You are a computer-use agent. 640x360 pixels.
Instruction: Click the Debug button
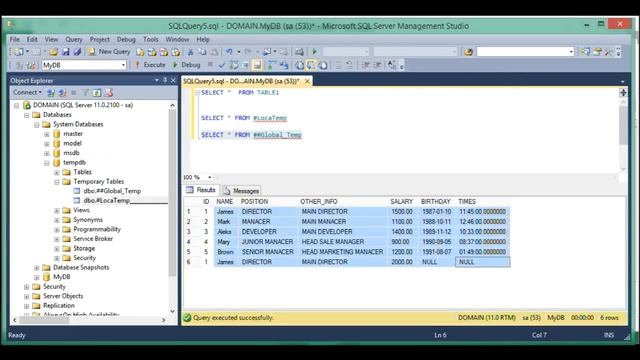pos(186,65)
